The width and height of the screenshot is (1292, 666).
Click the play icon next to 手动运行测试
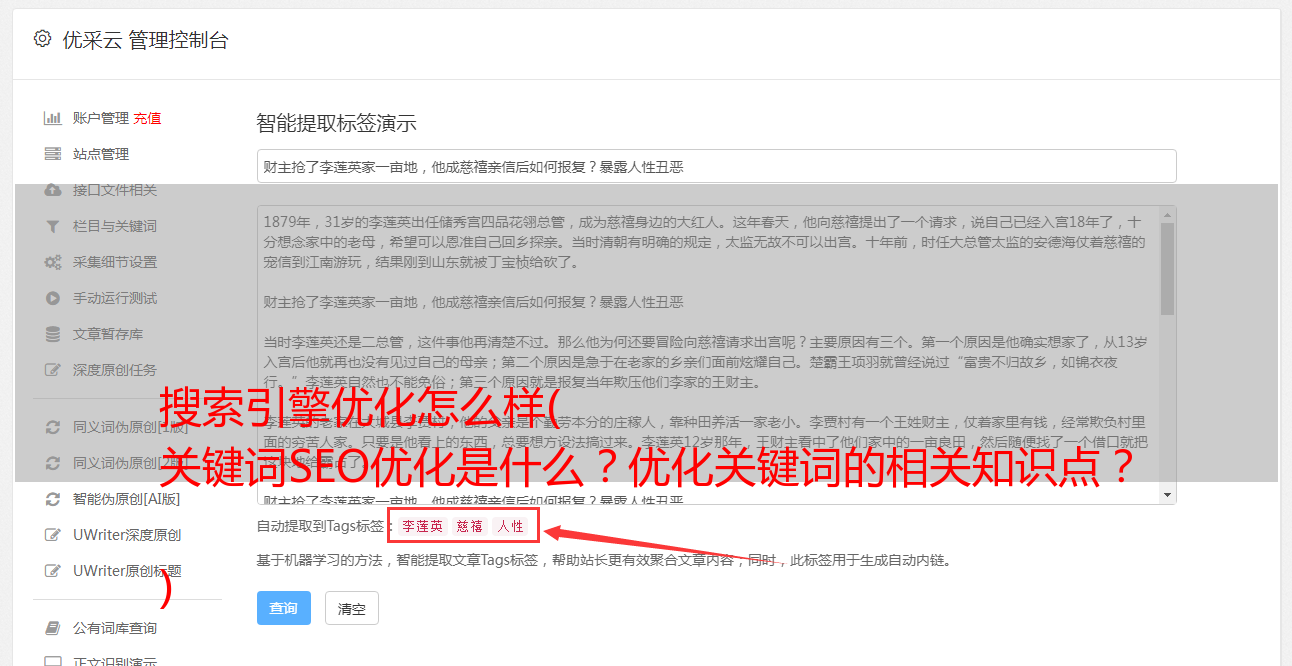tap(53, 298)
